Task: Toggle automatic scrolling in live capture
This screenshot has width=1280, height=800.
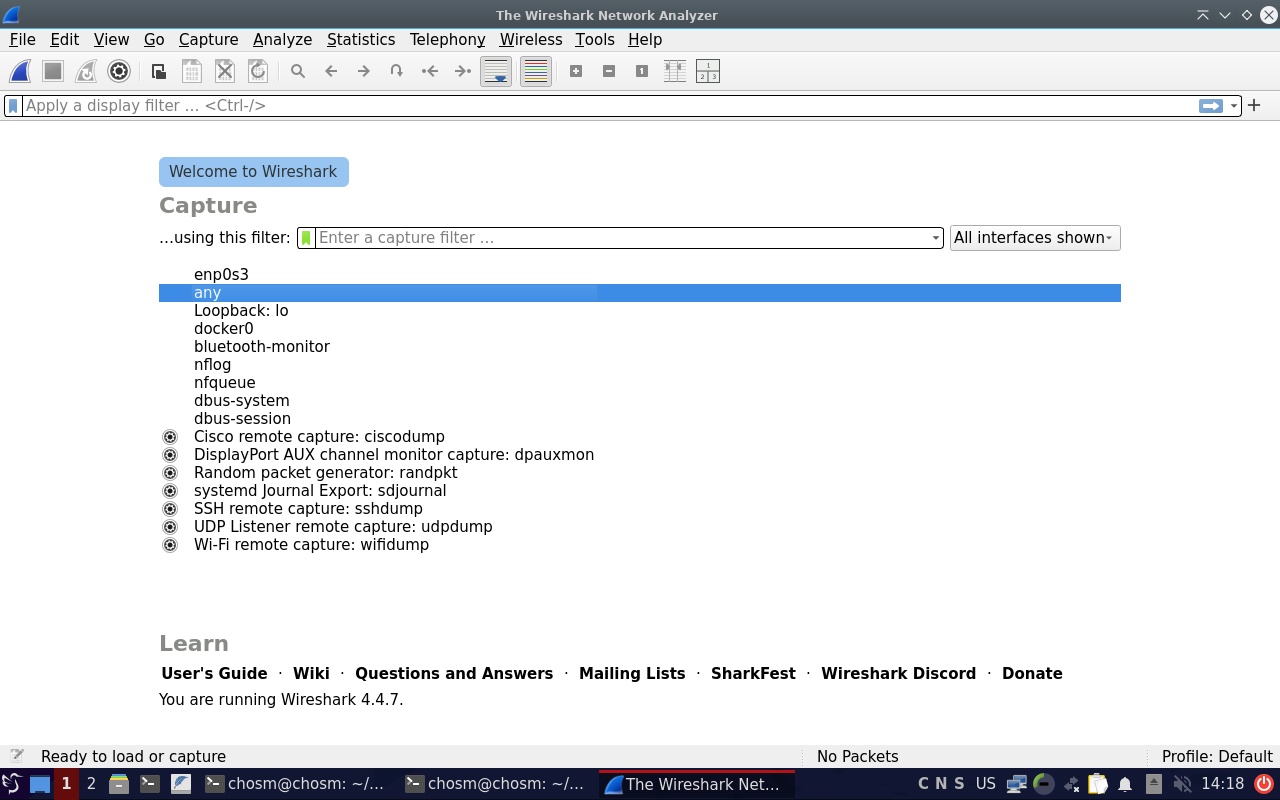Action: 496,71
